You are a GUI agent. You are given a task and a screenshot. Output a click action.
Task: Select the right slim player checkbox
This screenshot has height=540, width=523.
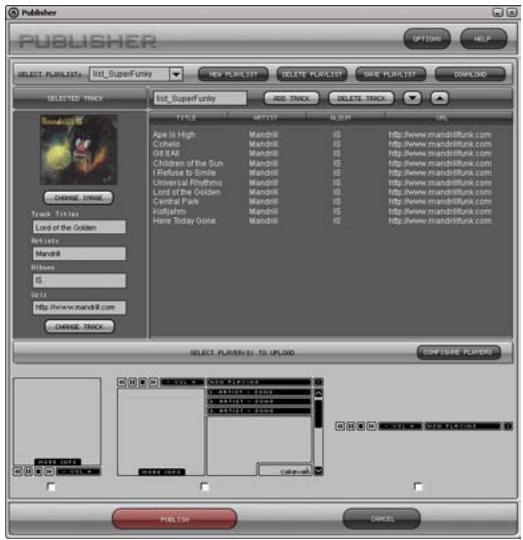coord(418,487)
